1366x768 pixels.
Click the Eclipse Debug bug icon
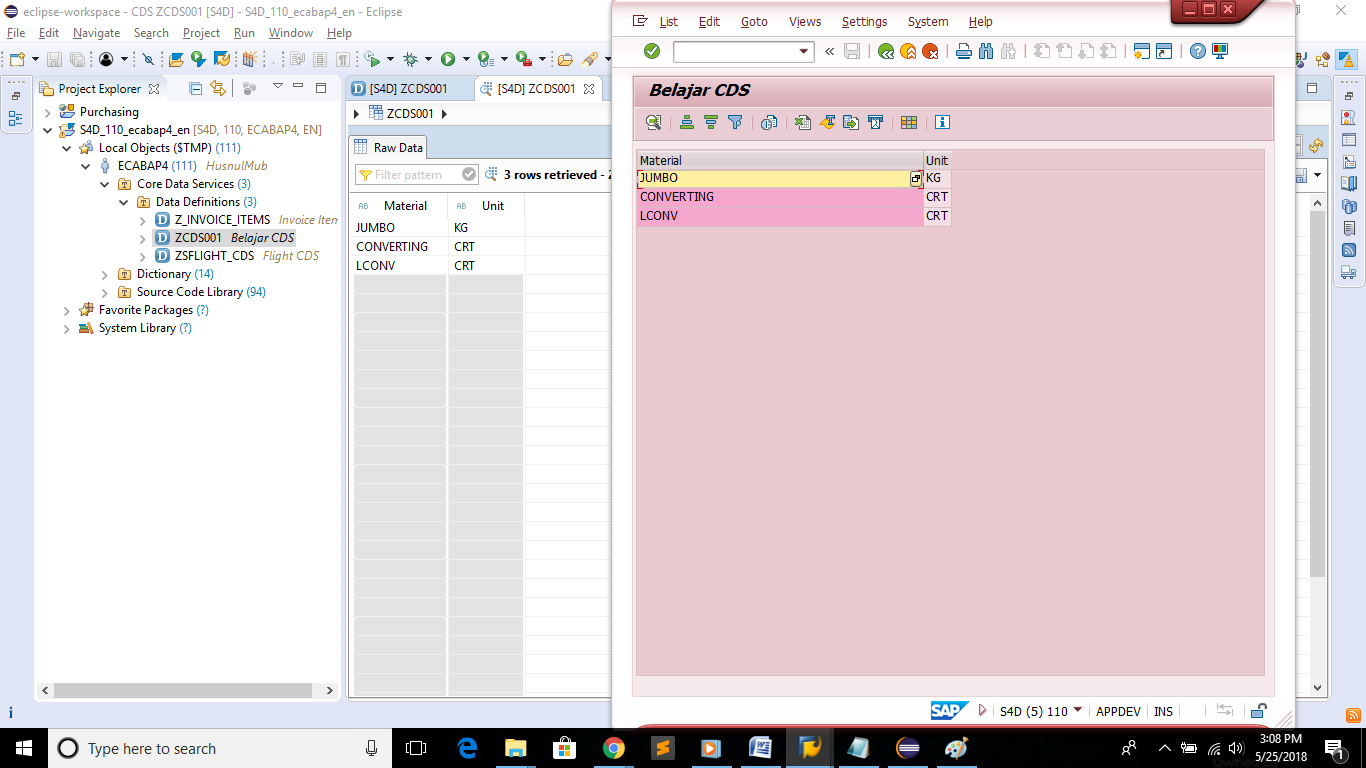point(410,59)
